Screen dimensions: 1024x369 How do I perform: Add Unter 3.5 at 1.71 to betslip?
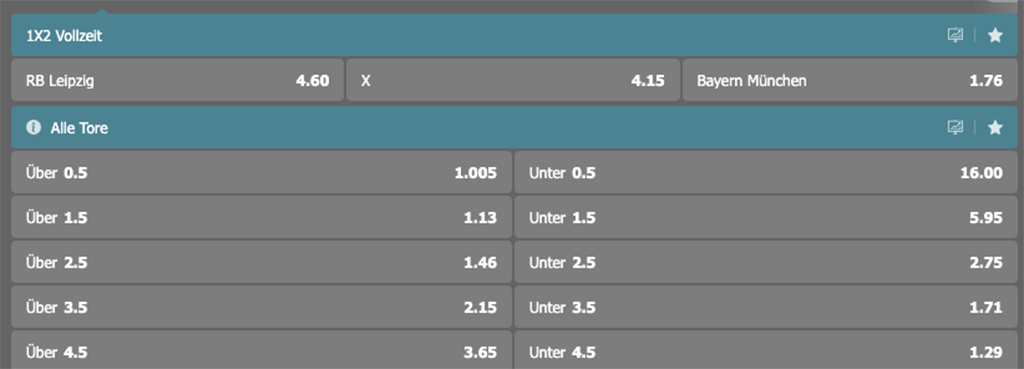click(x=766, y=307)
